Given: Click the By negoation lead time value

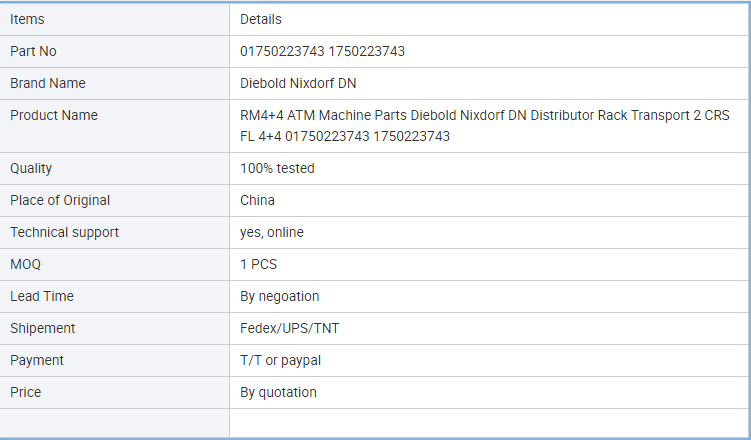Looking at the screenshot, I should point(280,296).
